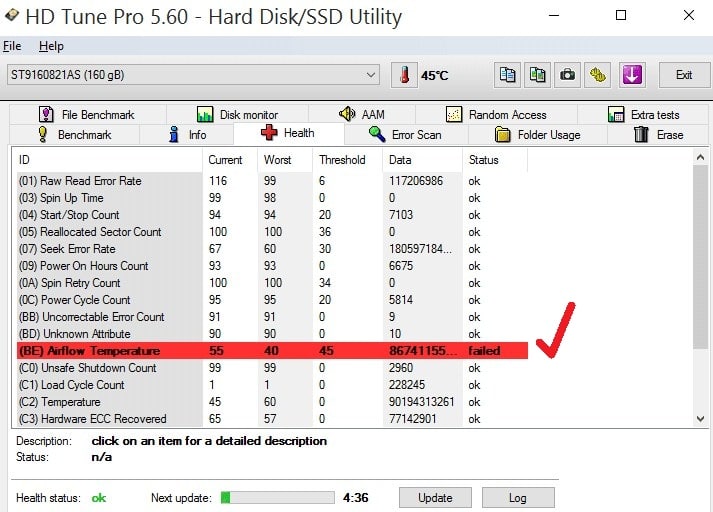713x512 pixels.
Task: Click the copy screenshot to clipboard icon
Action: pos(537,75)
